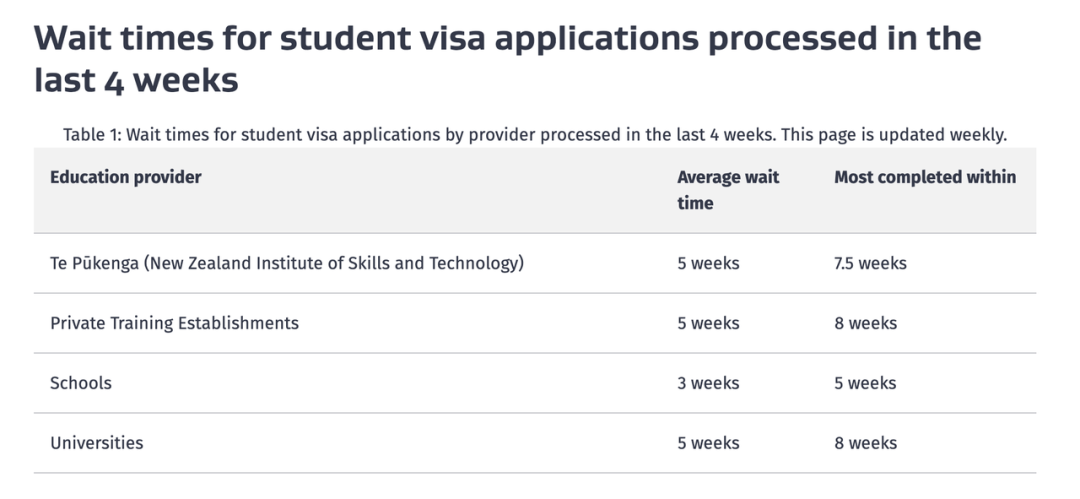
Task: Select the Private Training Establishments cell
Action: click(174, 323)
